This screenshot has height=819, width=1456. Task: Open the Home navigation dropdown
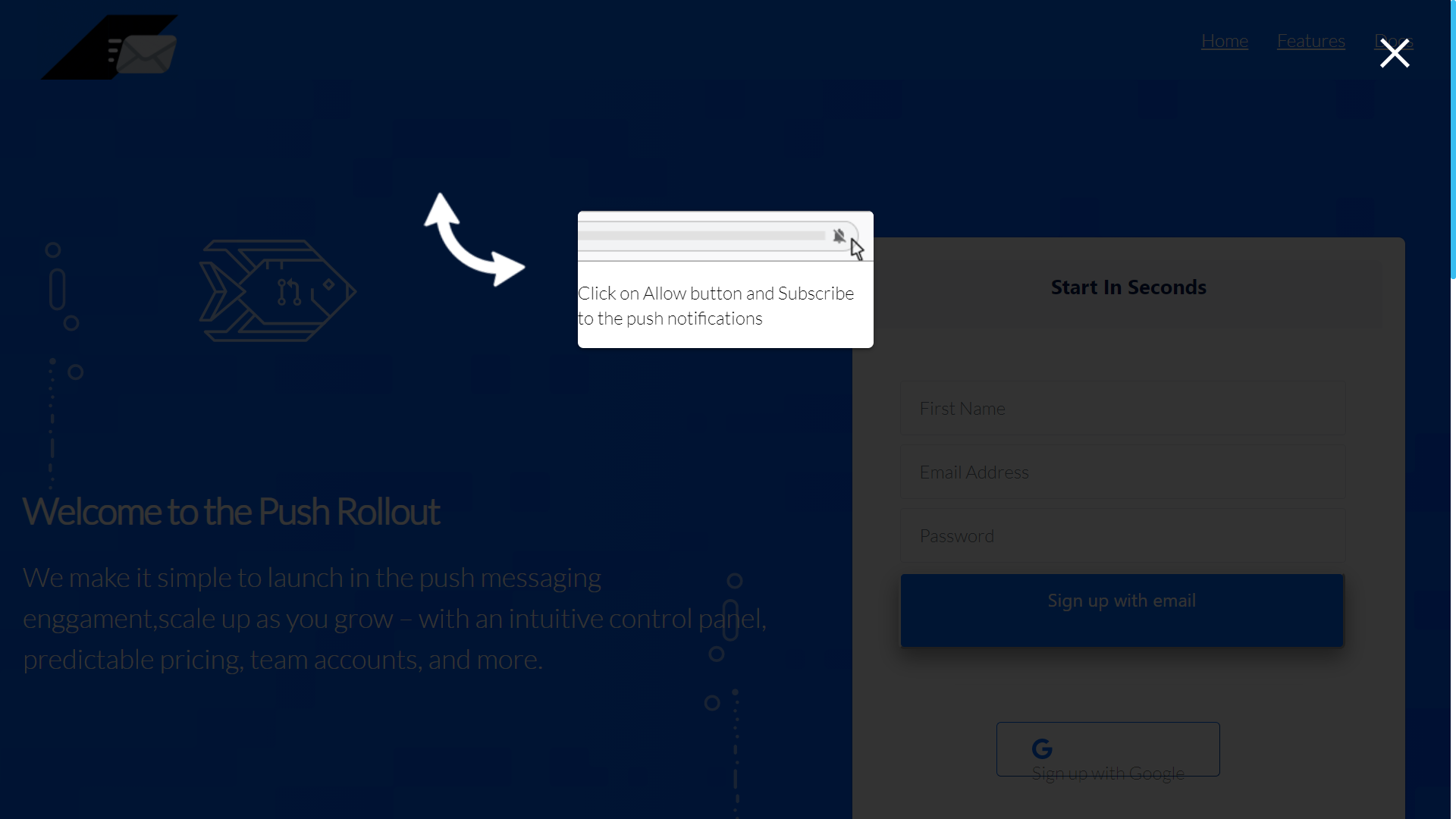point(1224,40)
